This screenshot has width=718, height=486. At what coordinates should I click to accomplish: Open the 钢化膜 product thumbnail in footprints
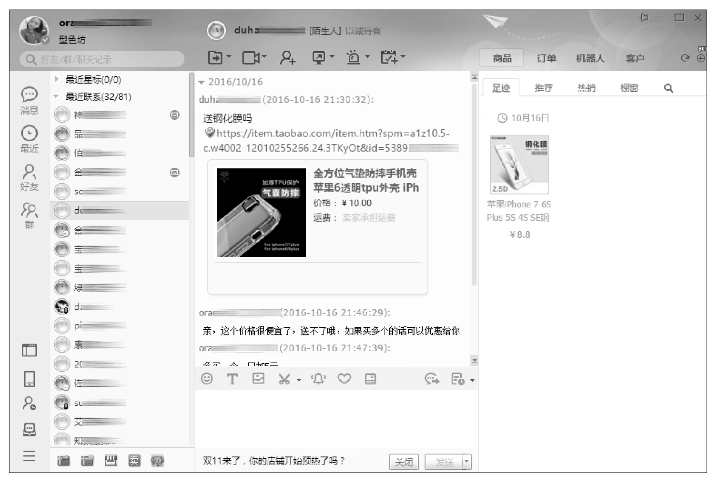(x=519, y=164)
